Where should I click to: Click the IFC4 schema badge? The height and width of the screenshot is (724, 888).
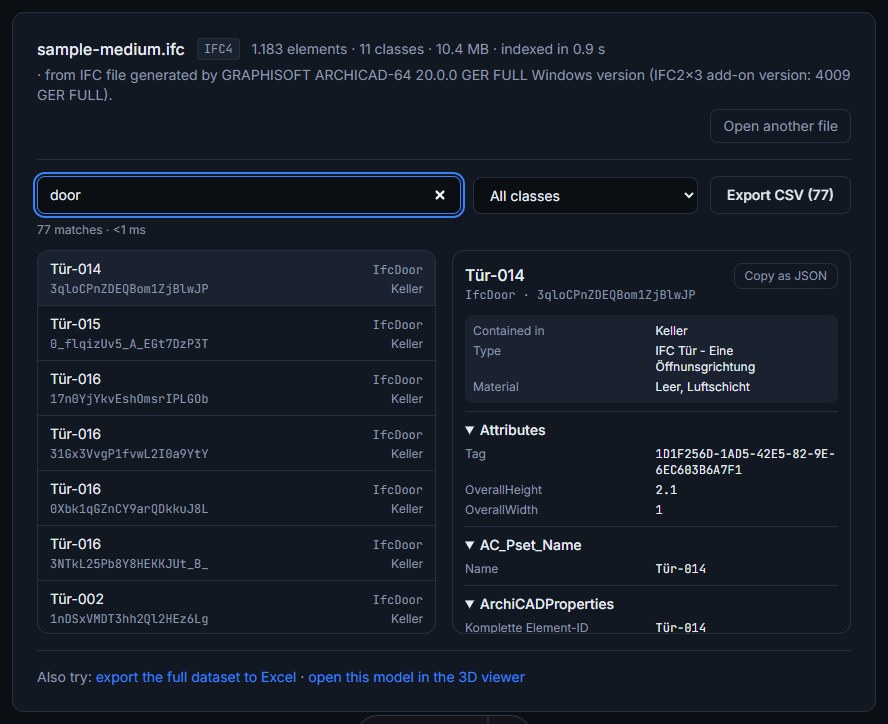218,49
